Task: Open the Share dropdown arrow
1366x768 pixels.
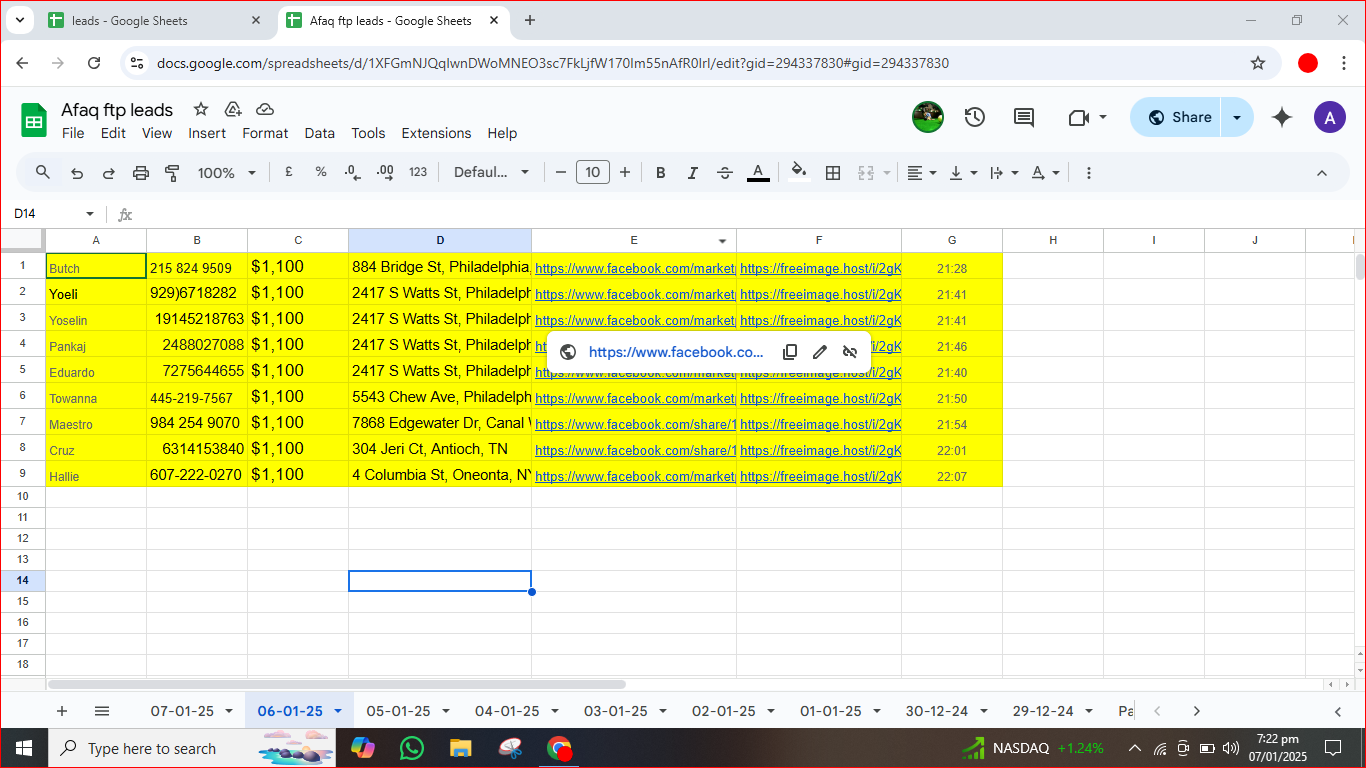Action: point(1238,117)
